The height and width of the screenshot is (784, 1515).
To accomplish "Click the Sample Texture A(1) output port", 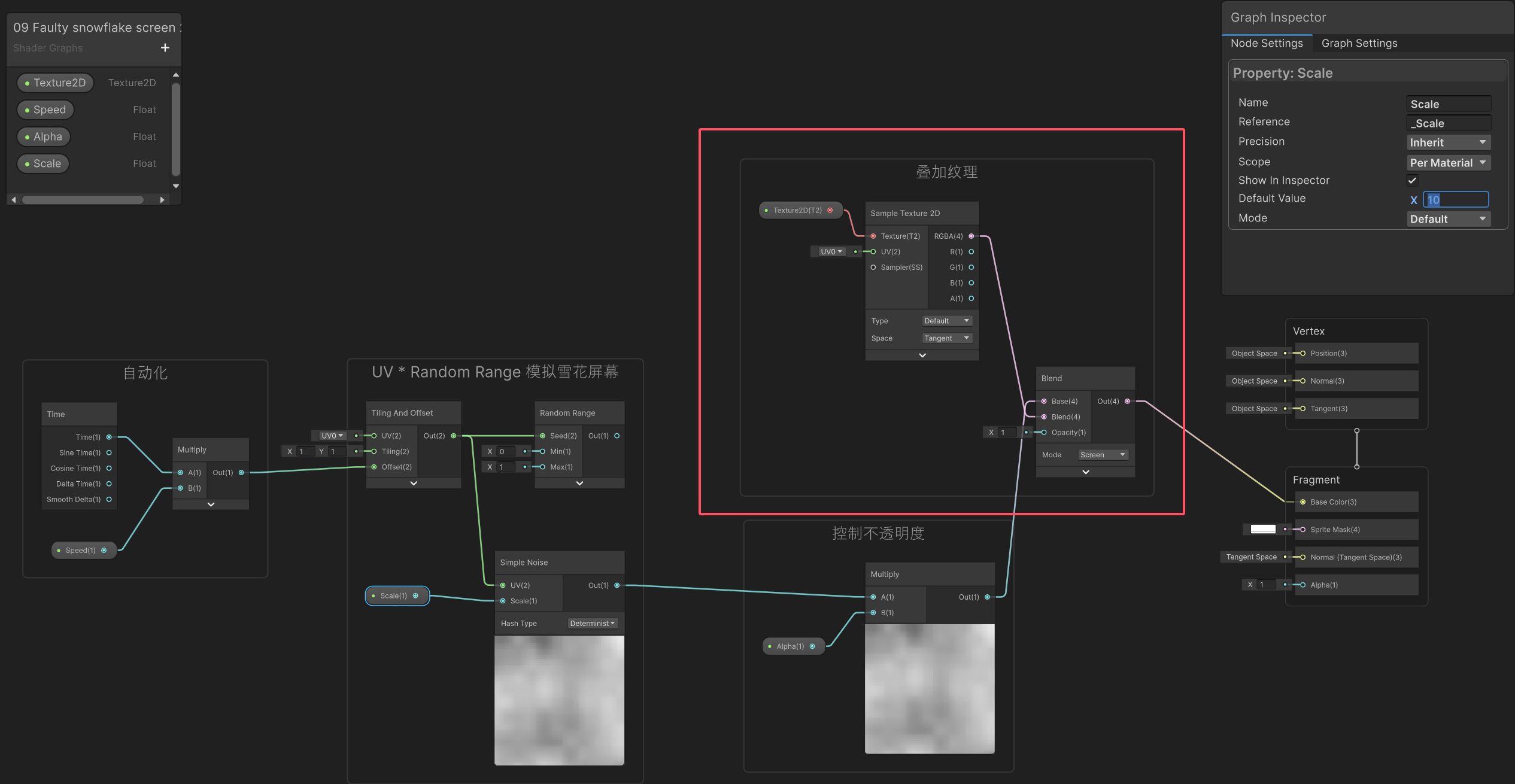I will tap(971, 299).
